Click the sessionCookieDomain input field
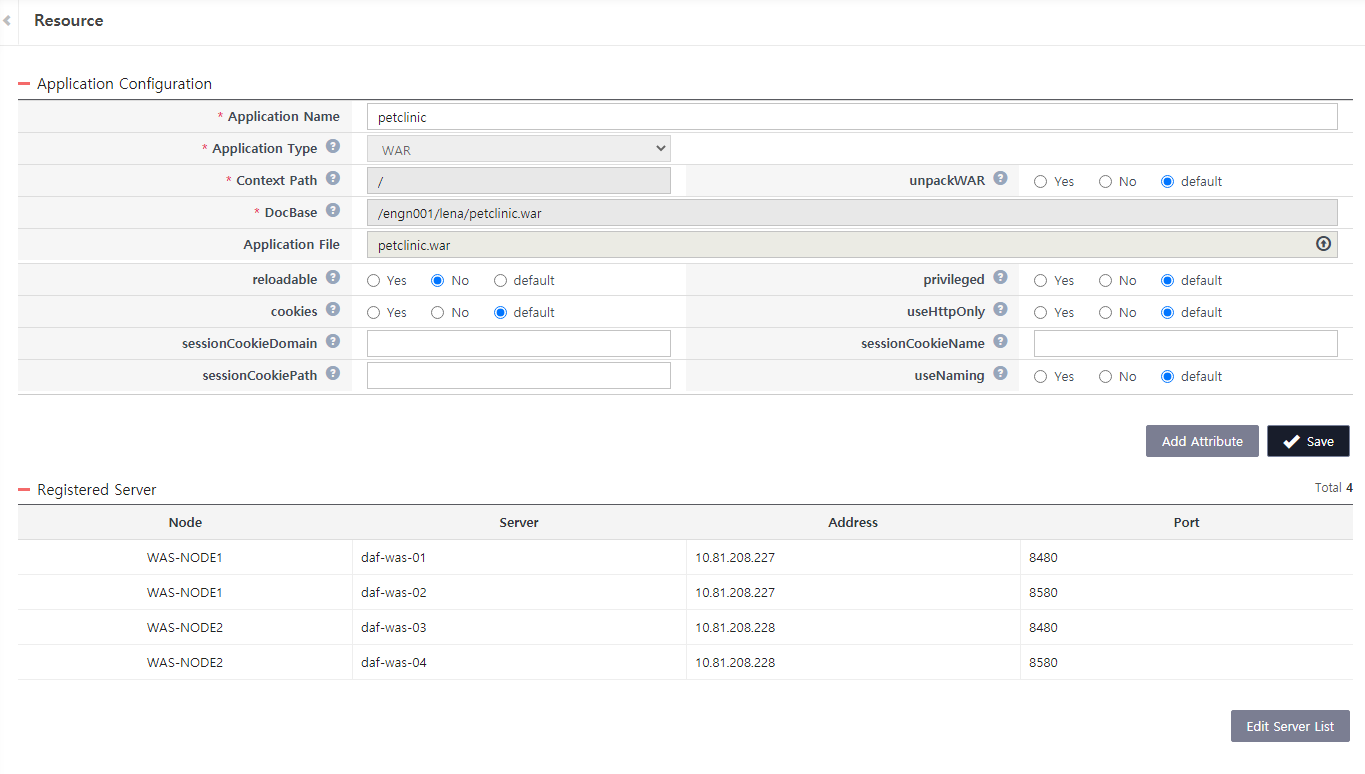The height and width of the screenshot is (774, 1365). pyautogui.click(x=518, y=343)
